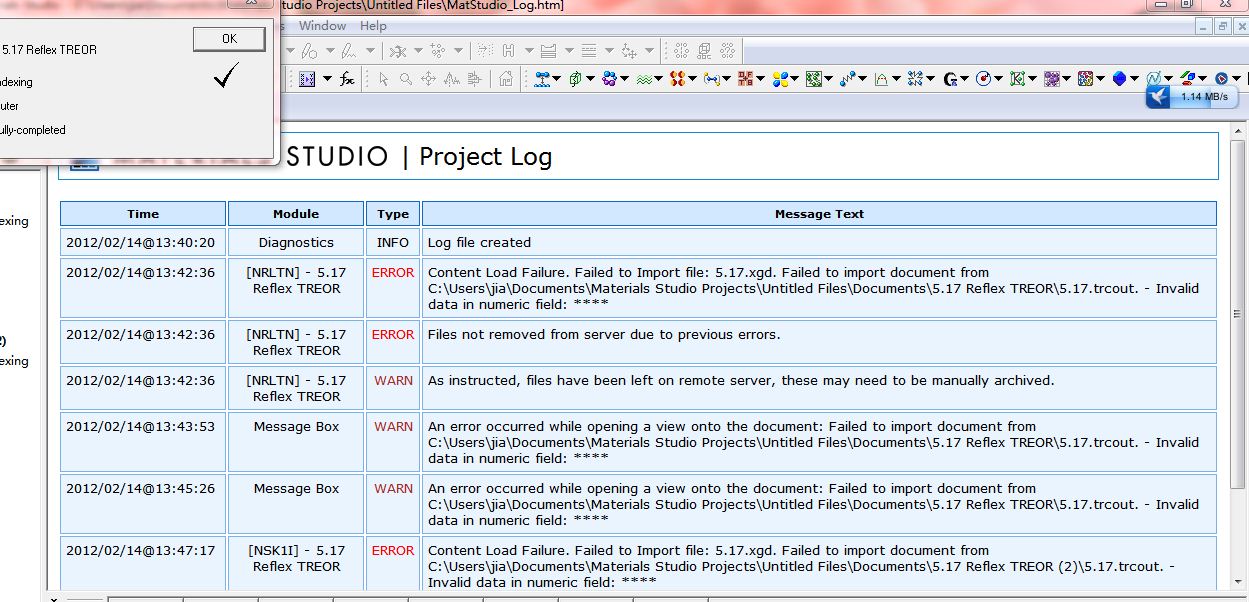
Task: Click the fx function icon
Action: pyautogui.click(x=347, y=79)
